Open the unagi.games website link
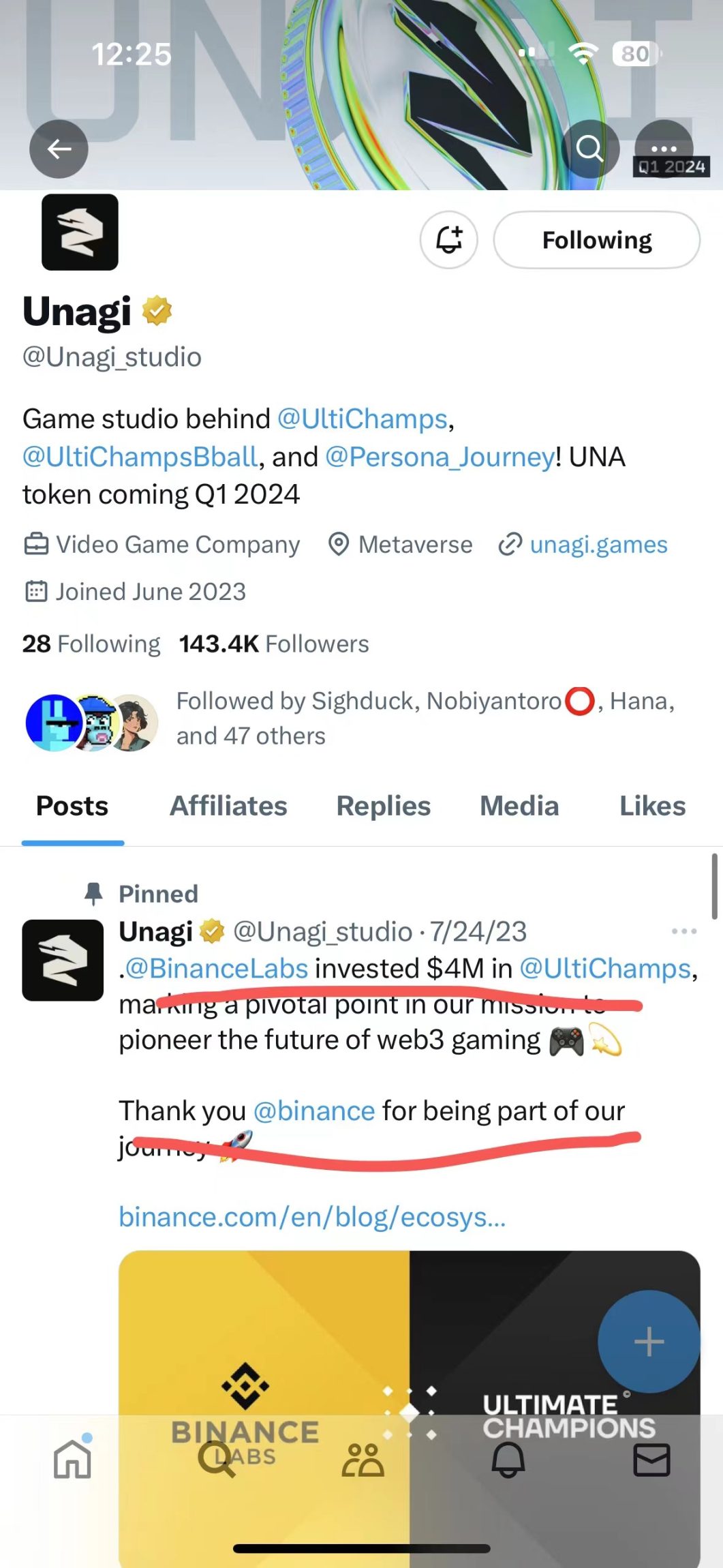 pos(598,545)
